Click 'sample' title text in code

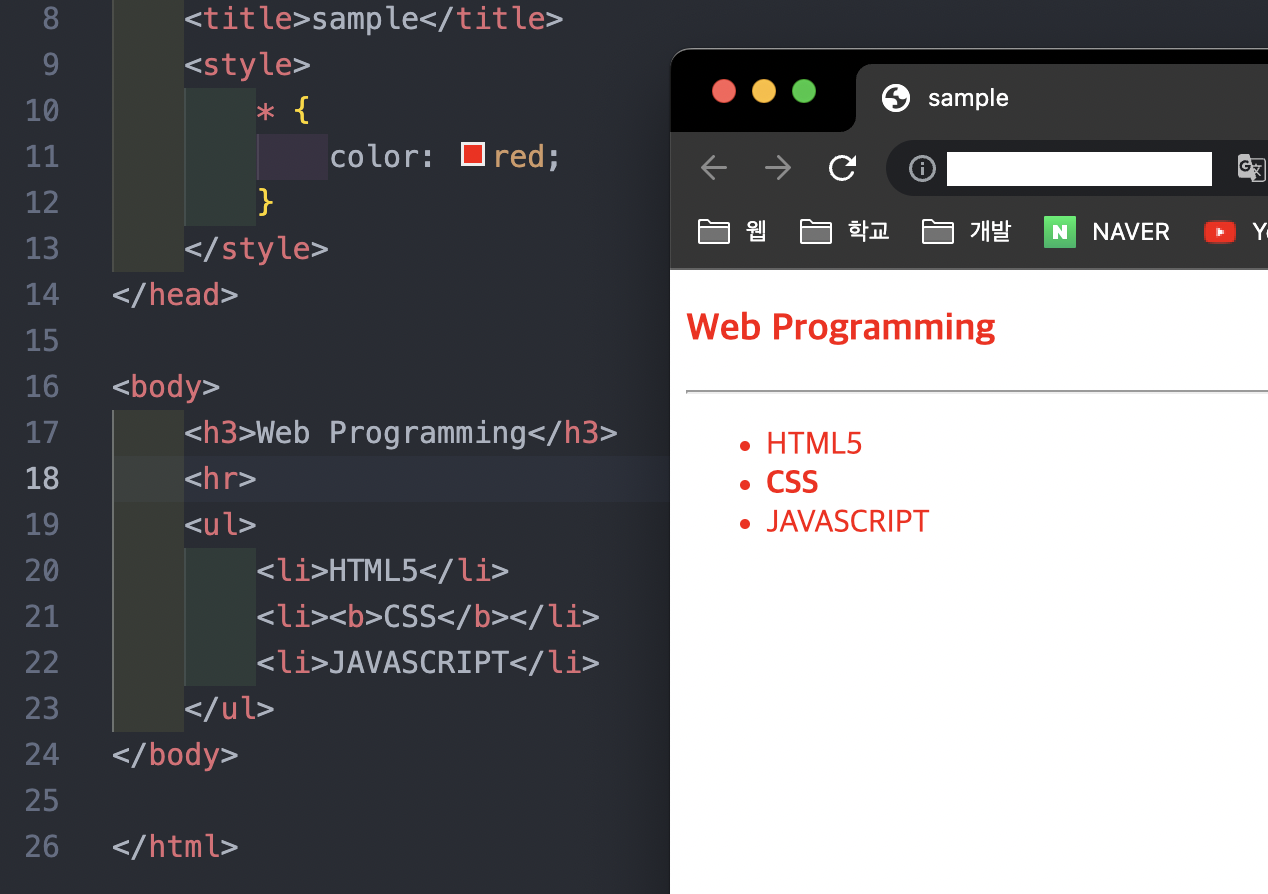pyautogui.click(x=366, y=19)
